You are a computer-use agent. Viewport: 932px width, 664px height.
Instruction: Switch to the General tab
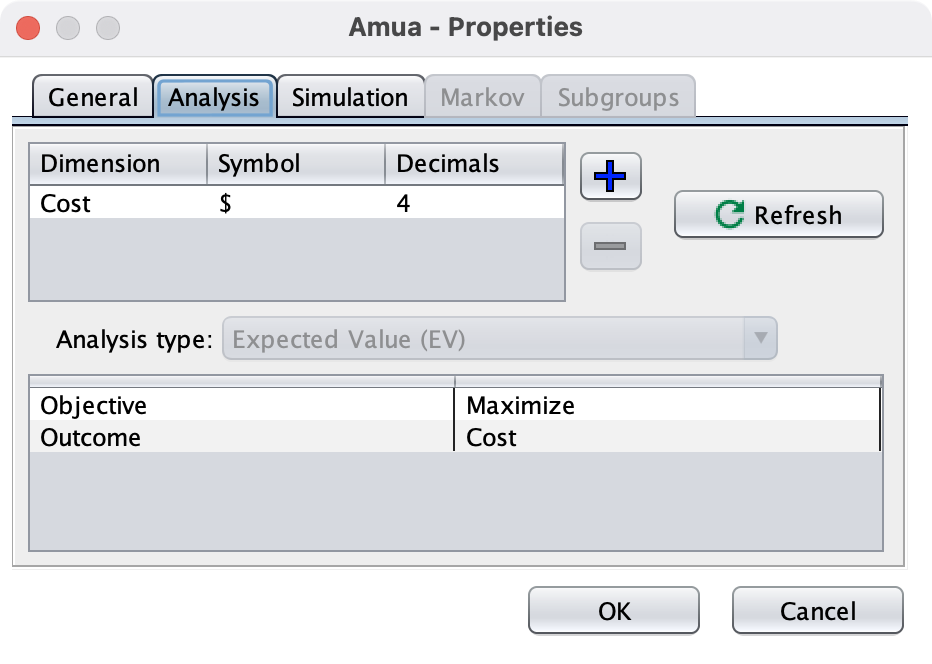coord(93,98)
